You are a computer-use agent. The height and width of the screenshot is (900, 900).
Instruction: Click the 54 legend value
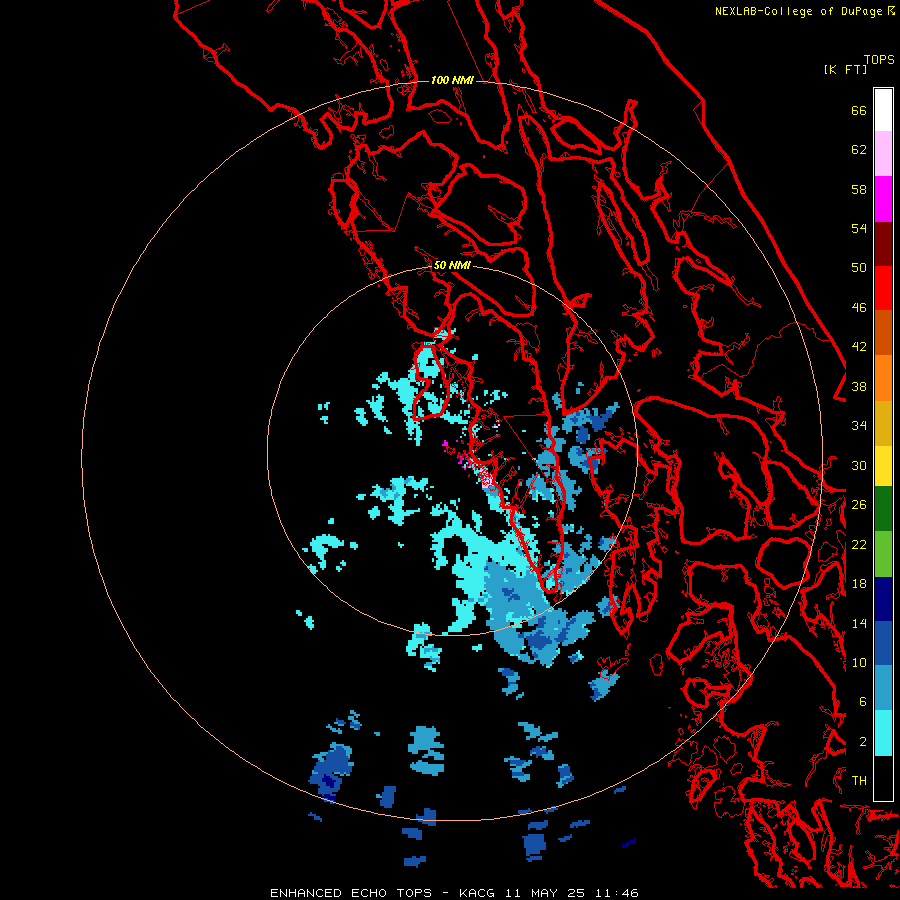859,228
